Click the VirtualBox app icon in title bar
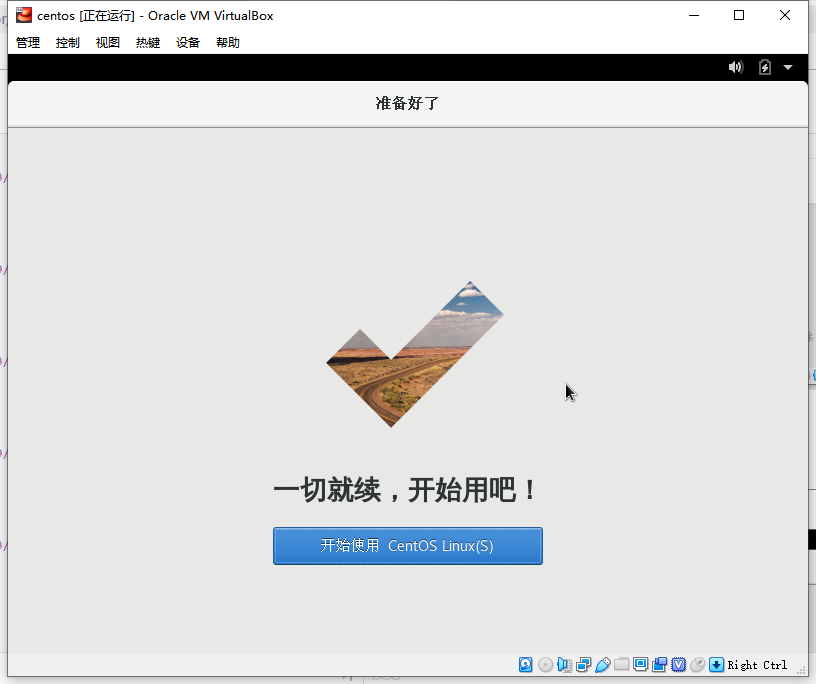816x684 pixels. pyautogui.click(x=23, y=15)
